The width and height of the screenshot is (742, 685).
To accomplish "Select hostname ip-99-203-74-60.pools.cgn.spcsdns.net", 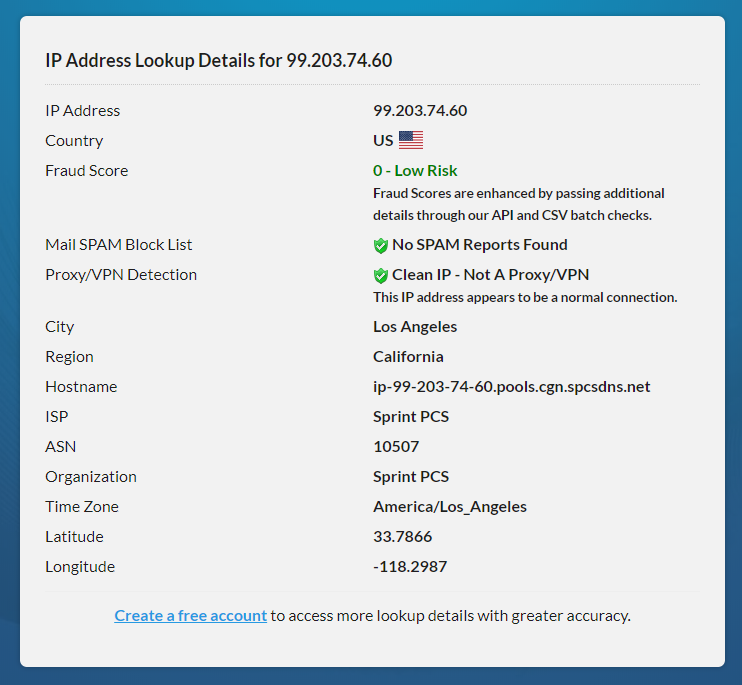I will tap(512, 387).
